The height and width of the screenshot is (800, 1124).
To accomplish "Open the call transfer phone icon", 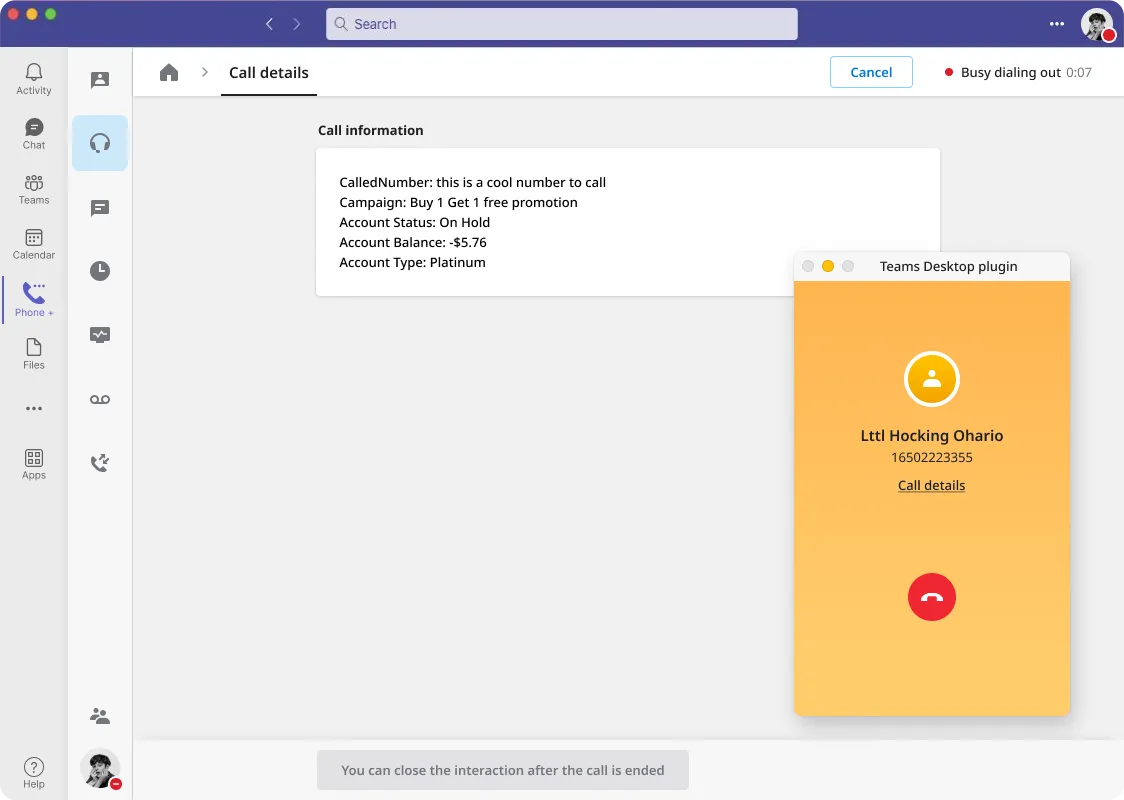I will 100,462.
